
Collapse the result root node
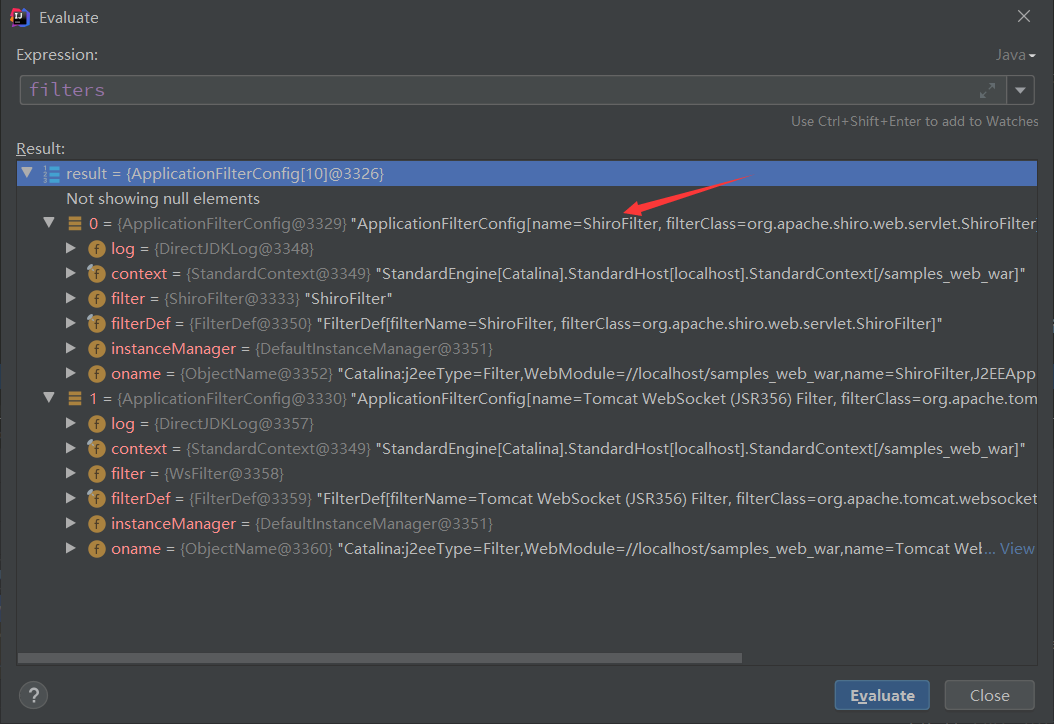tap(27, 173)
